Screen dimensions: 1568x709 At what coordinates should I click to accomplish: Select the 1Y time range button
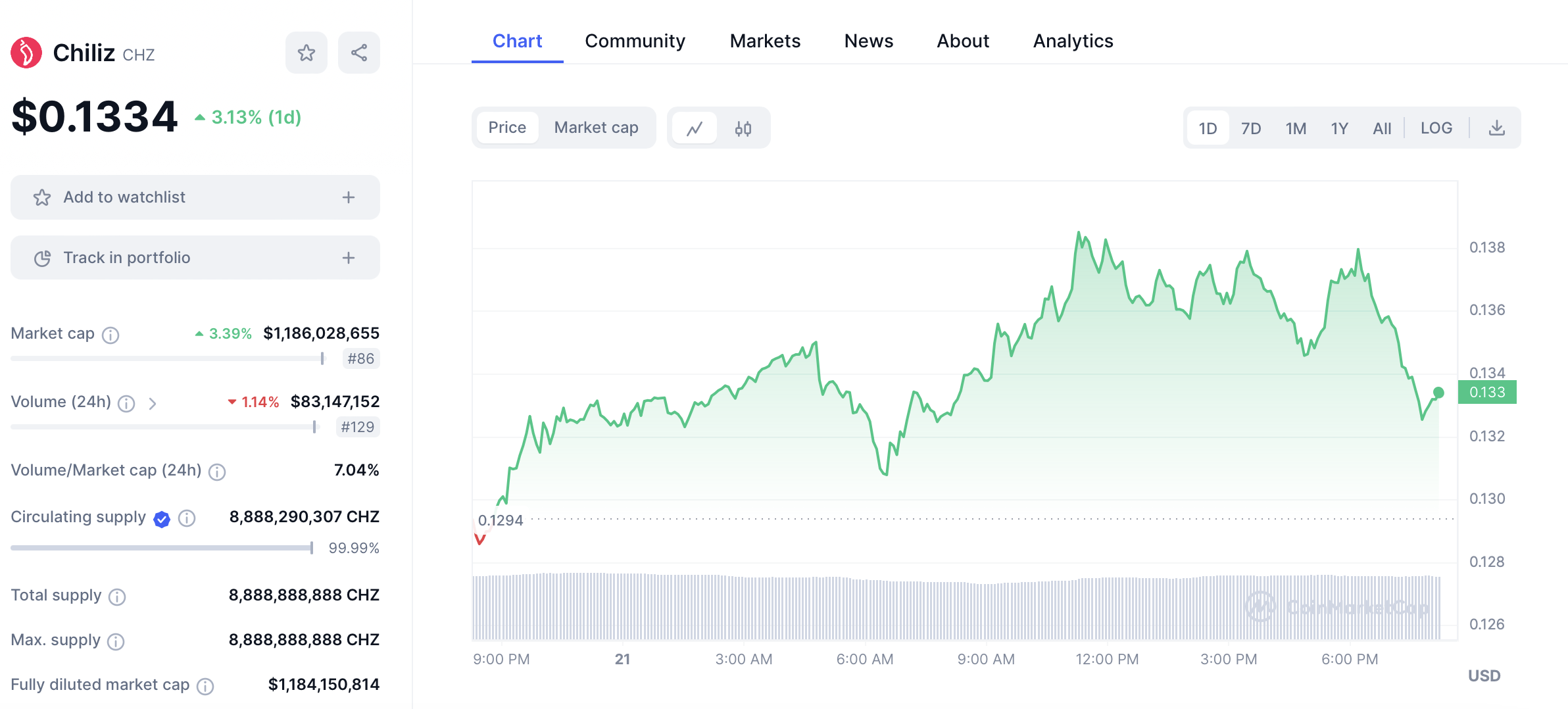(x=1339, y=128)
